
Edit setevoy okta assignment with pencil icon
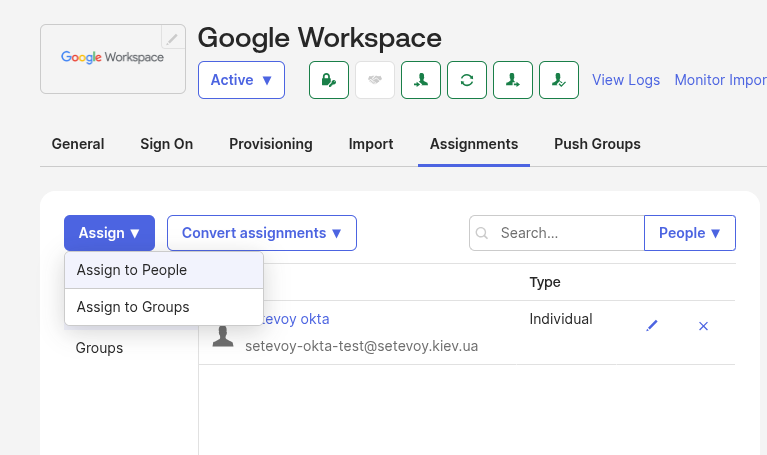(x=652, y=326)
